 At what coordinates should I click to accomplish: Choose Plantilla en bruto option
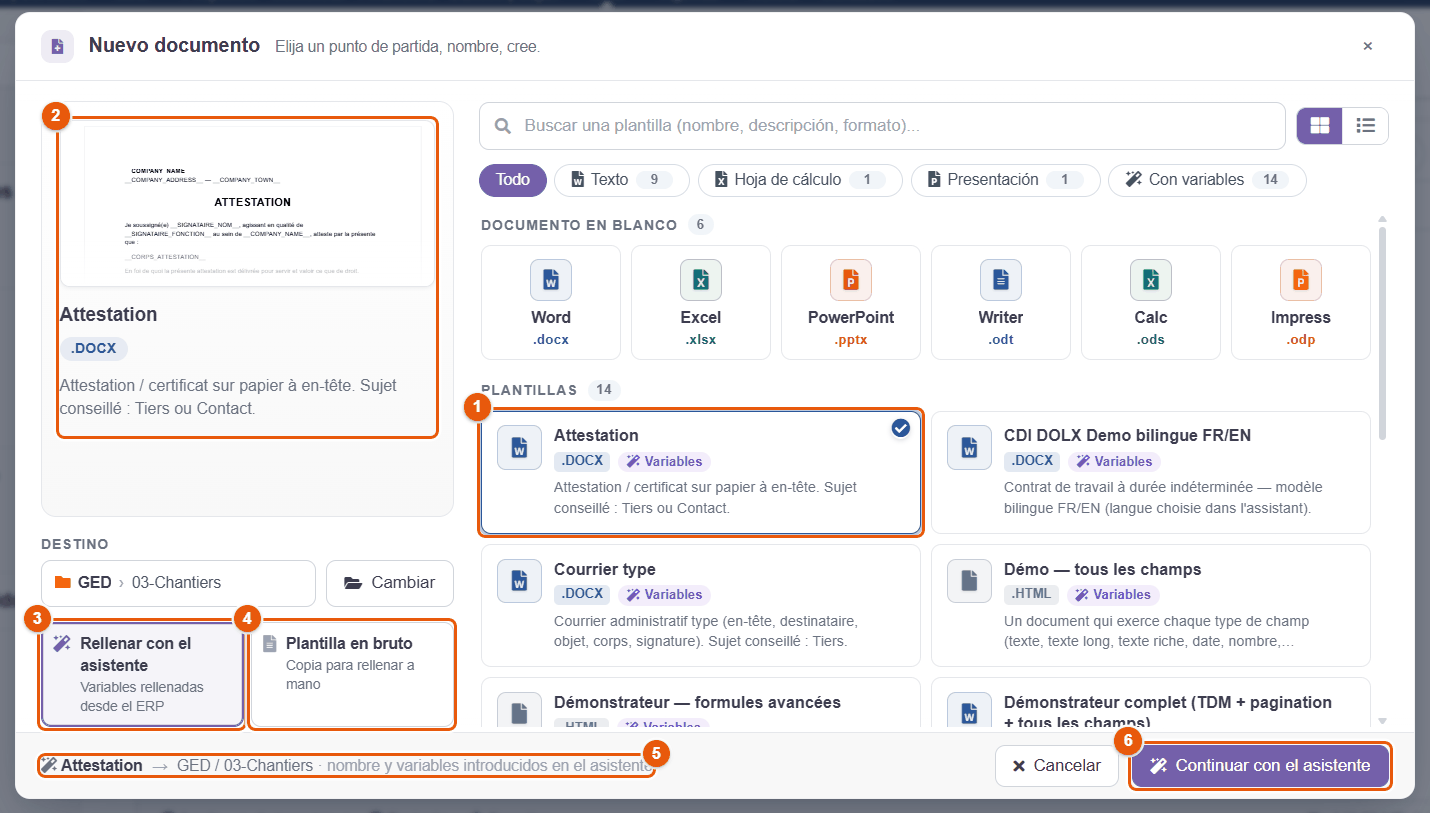[x=352, y=675]
